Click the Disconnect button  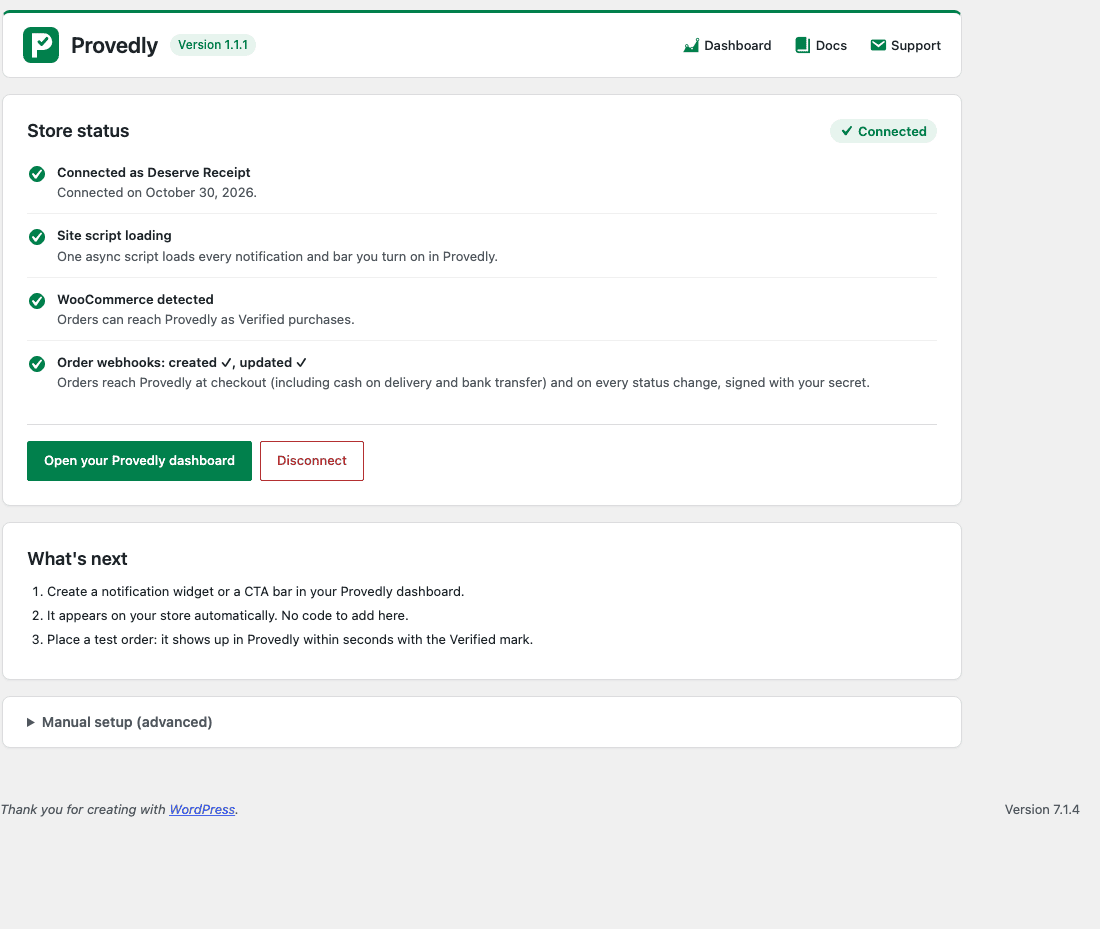[311, 461]
